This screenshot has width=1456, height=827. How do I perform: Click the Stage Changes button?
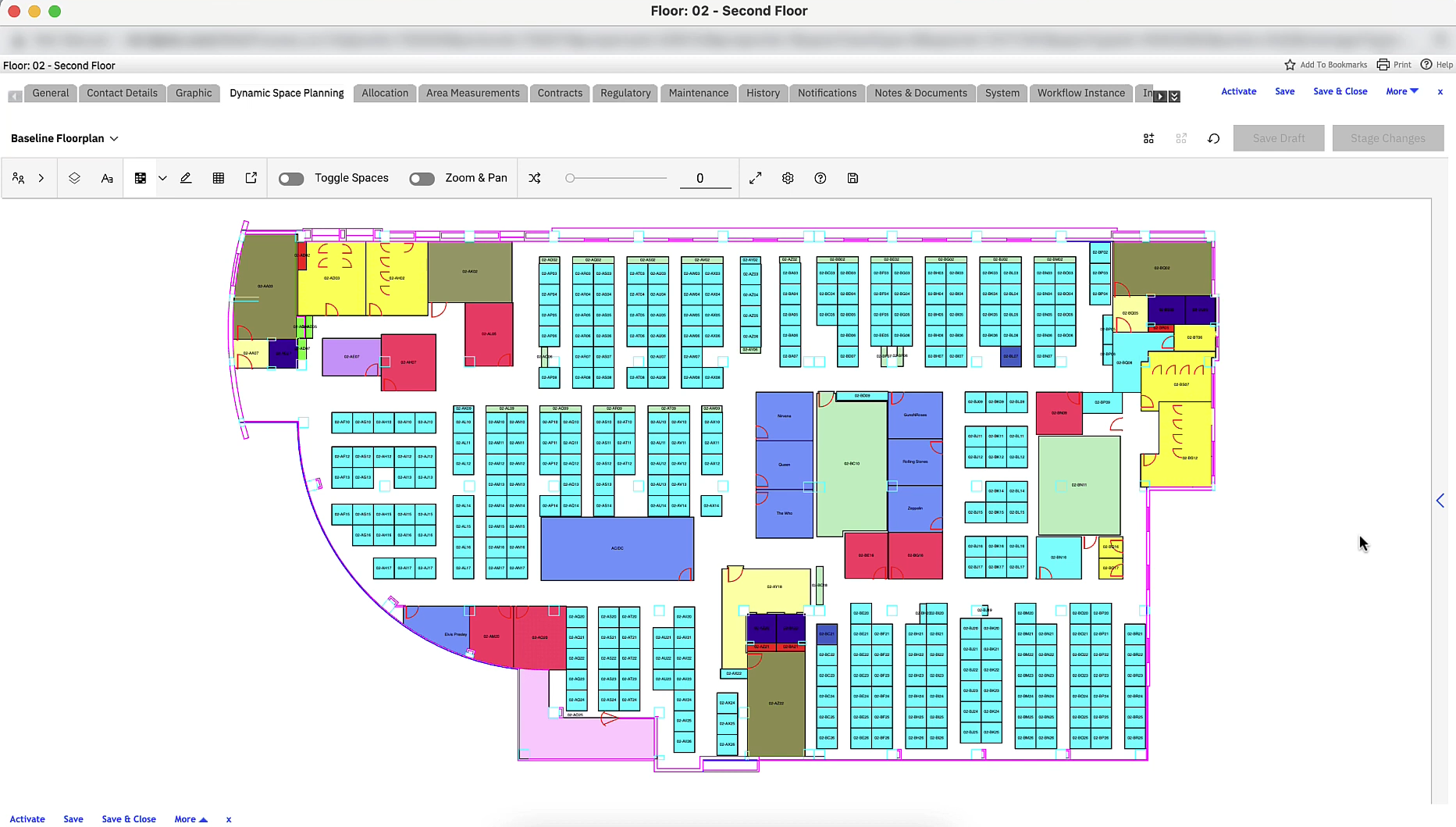tap(1388, 138)
